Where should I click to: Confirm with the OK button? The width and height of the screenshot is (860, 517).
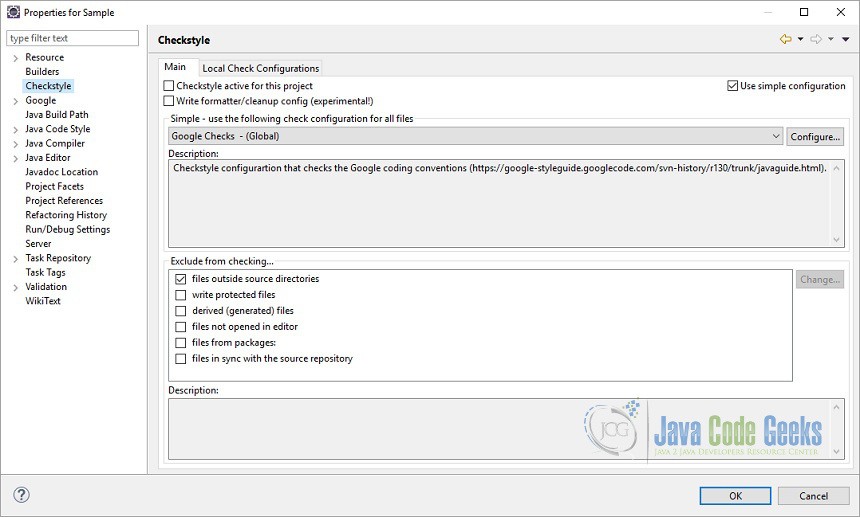[735, 496]
